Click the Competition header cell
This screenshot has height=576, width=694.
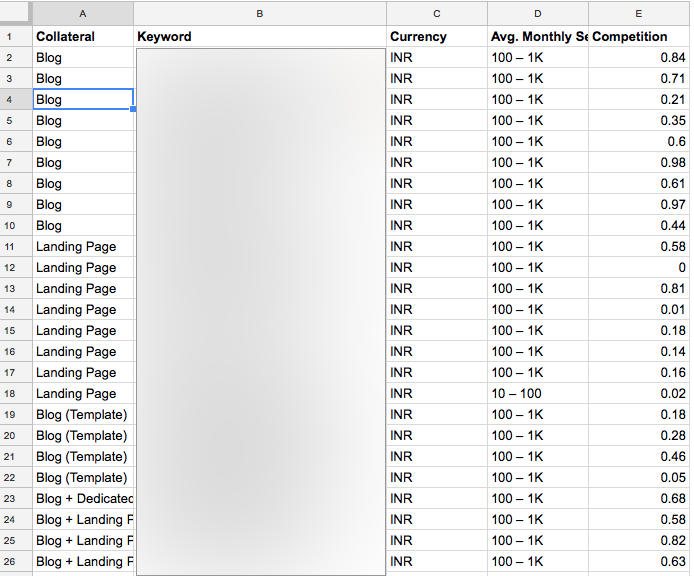[639, 37]
